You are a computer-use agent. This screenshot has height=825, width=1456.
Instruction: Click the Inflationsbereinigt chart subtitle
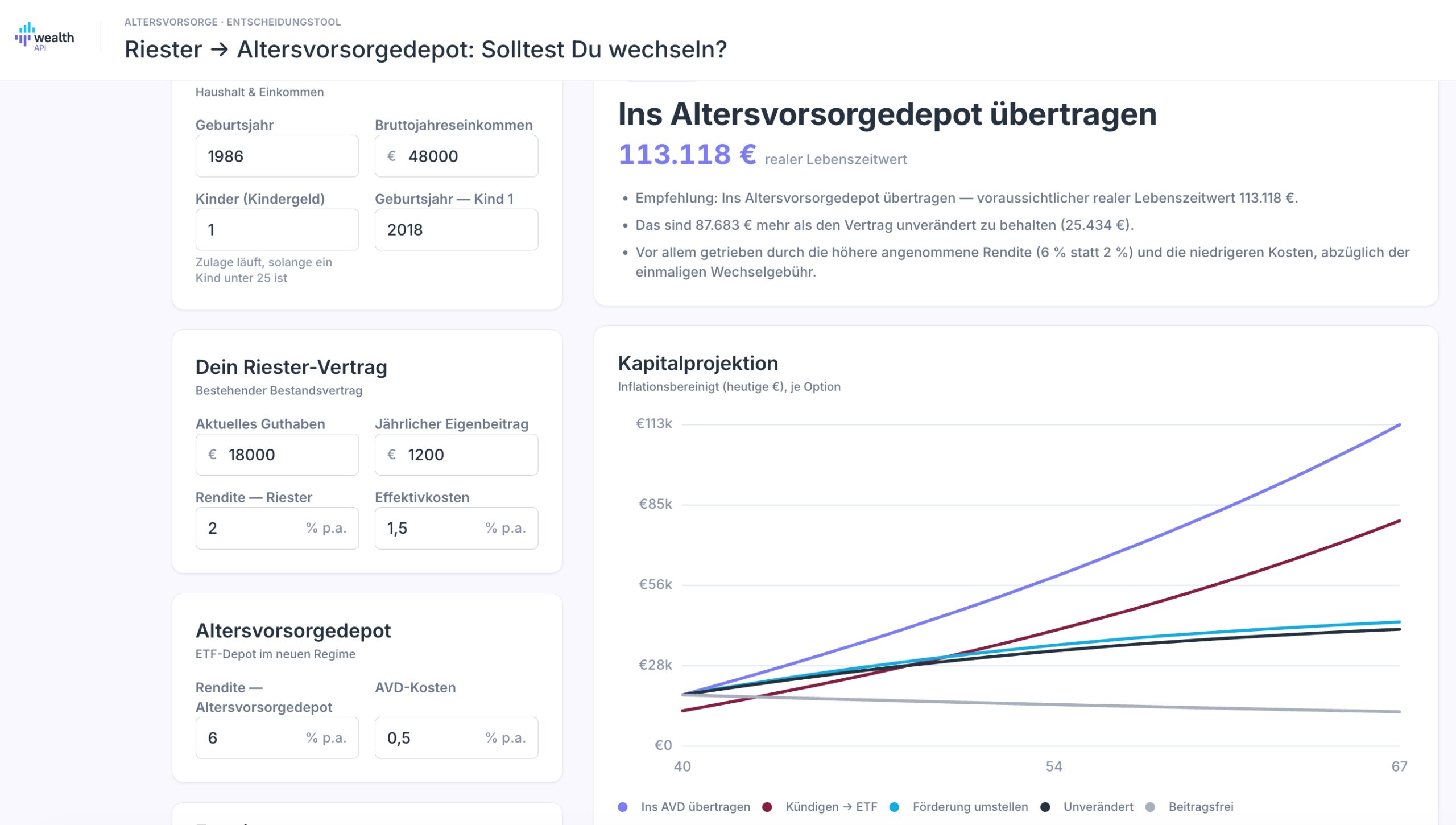pos(729,387)
